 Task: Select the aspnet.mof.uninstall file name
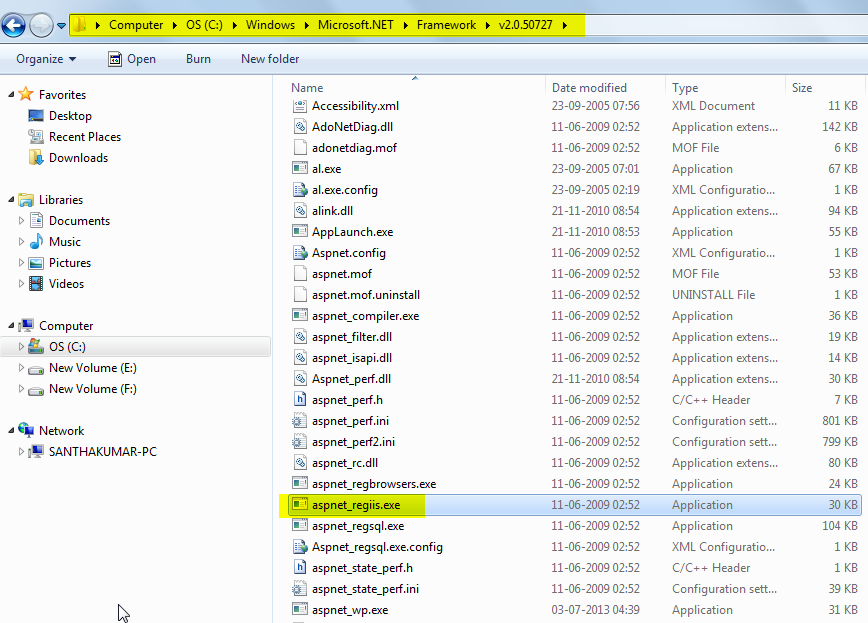pos(366,295)
